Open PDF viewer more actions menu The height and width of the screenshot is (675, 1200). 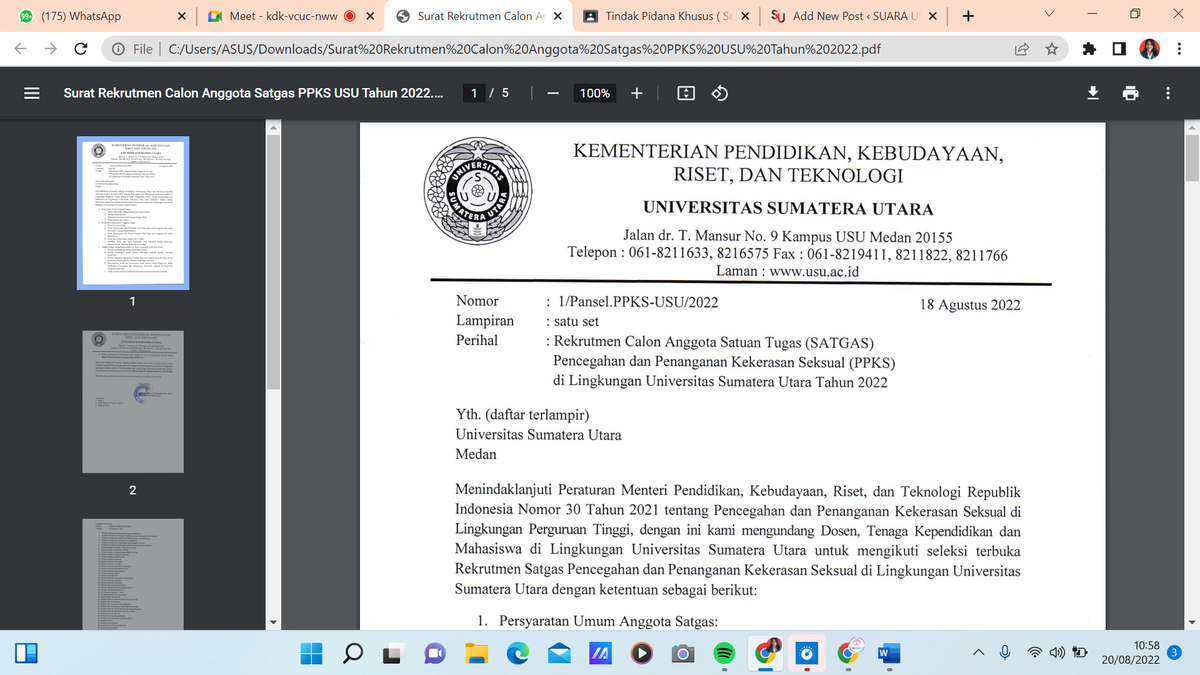(1167, 93)
